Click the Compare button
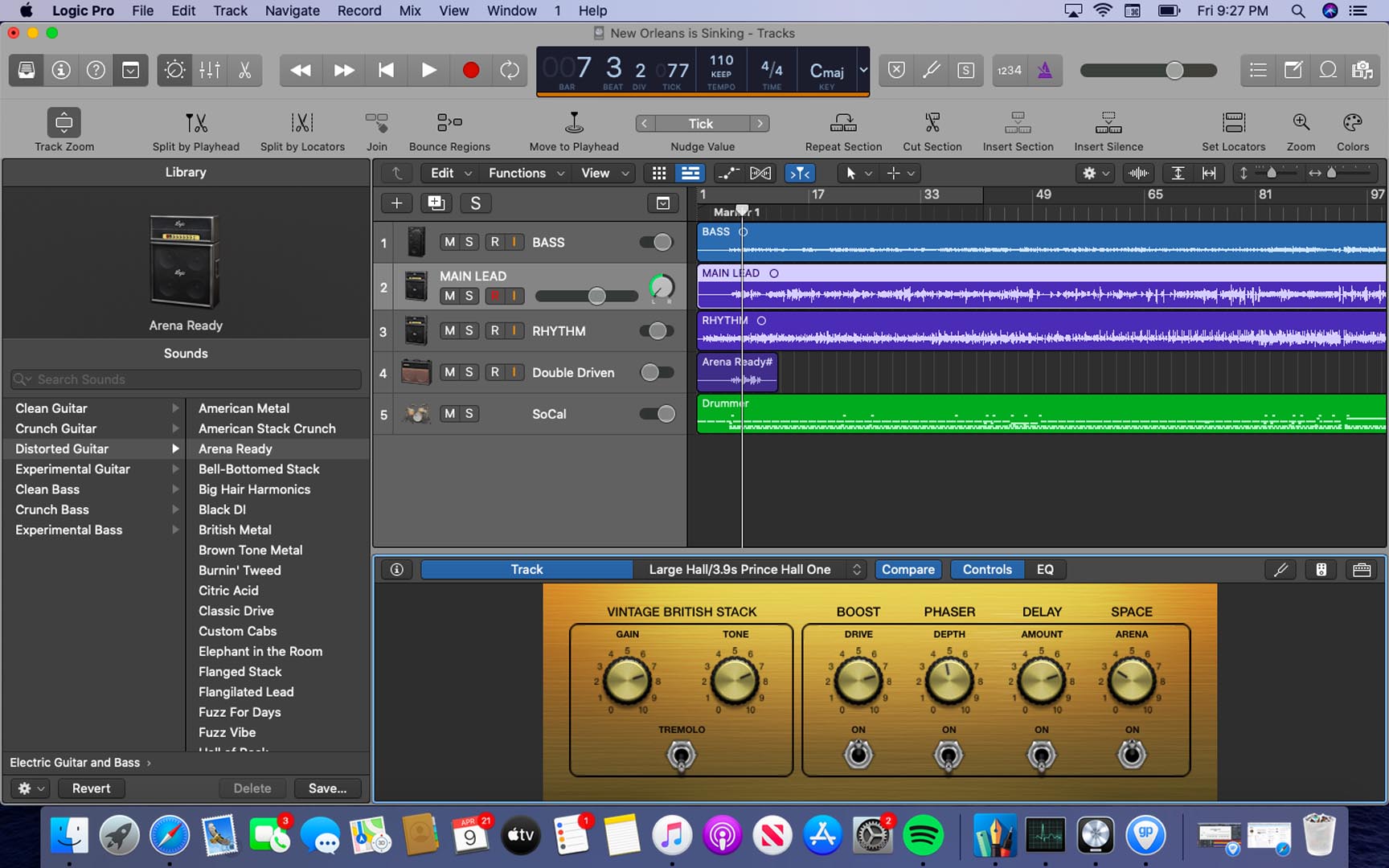 coord(908,569)
